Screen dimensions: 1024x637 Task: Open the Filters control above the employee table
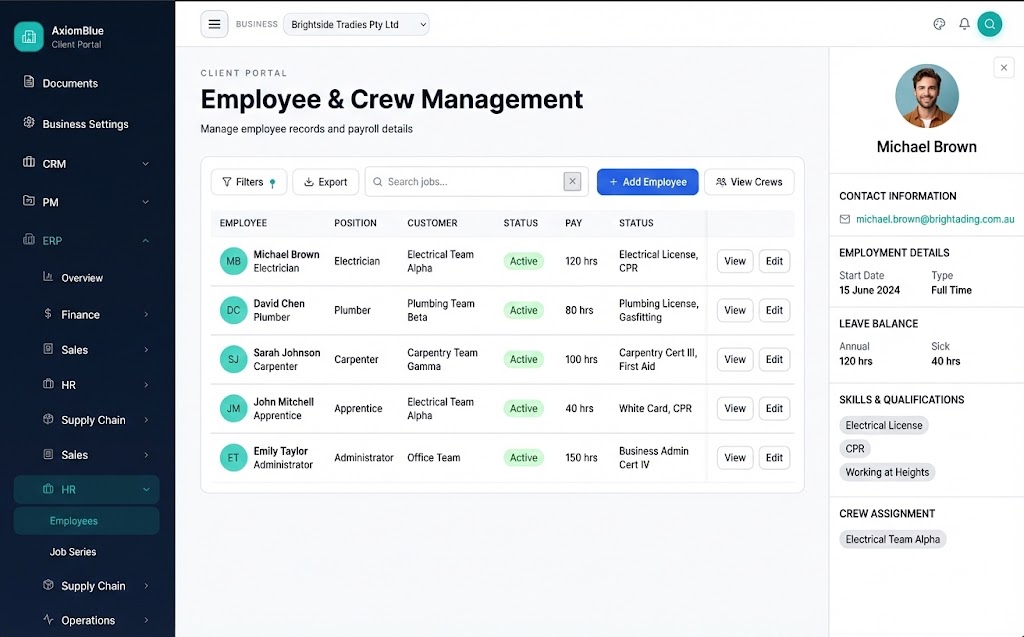pyautogui.click(x=248, y=181)
